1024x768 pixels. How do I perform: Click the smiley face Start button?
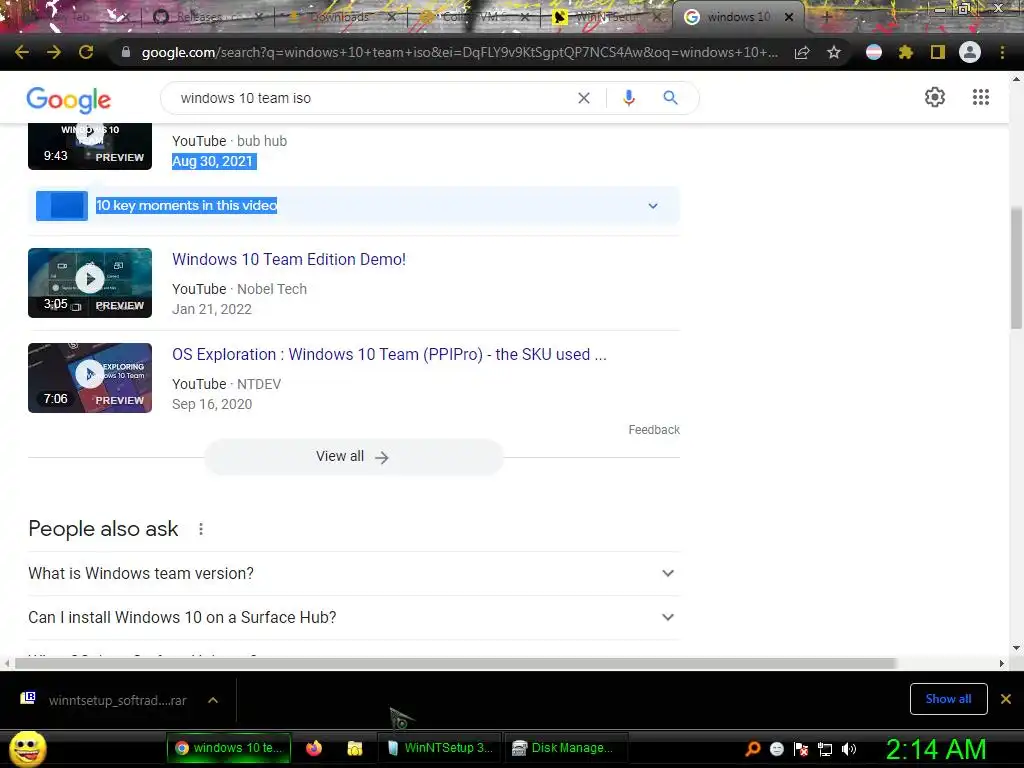[27, 748]
